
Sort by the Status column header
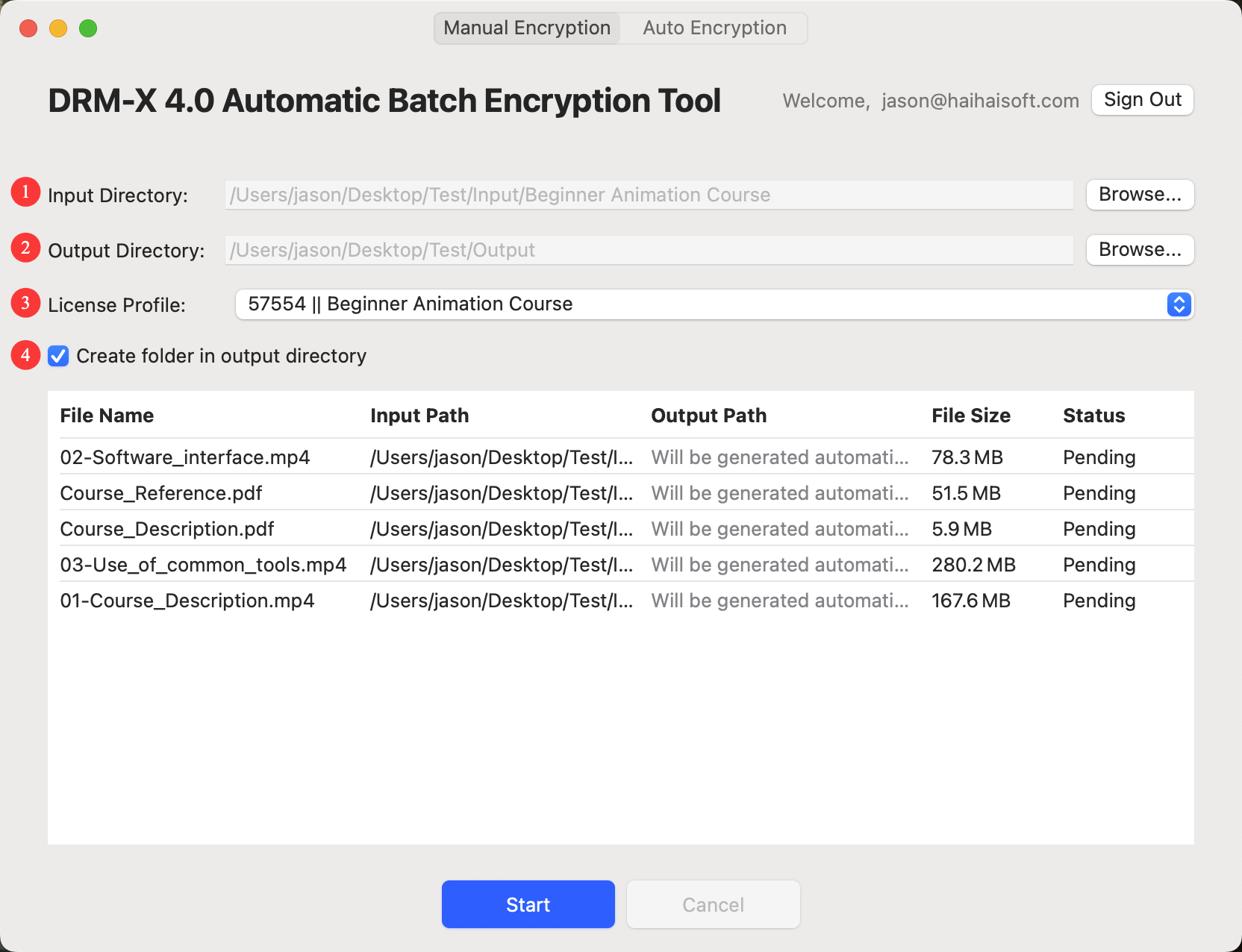coord(1093,416)
